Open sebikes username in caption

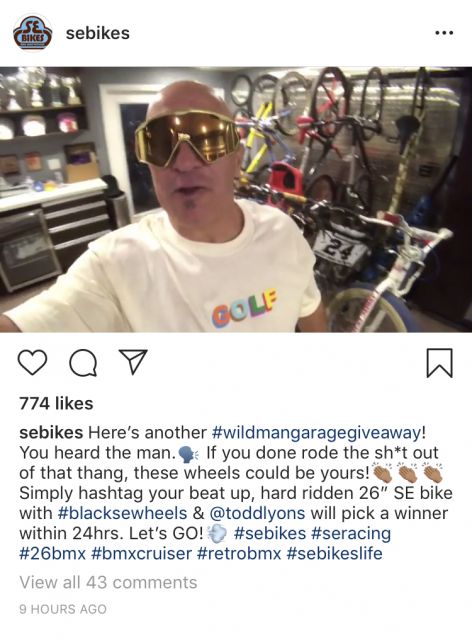[51, 433]
